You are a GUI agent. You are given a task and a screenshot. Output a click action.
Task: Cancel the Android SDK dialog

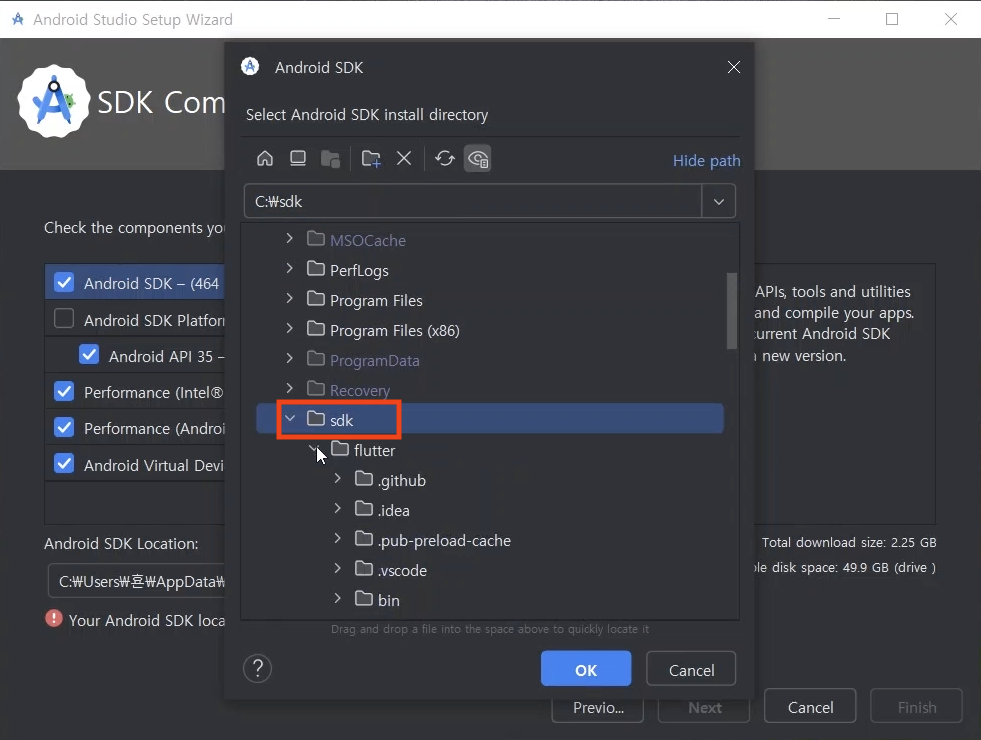pos(691,669)
